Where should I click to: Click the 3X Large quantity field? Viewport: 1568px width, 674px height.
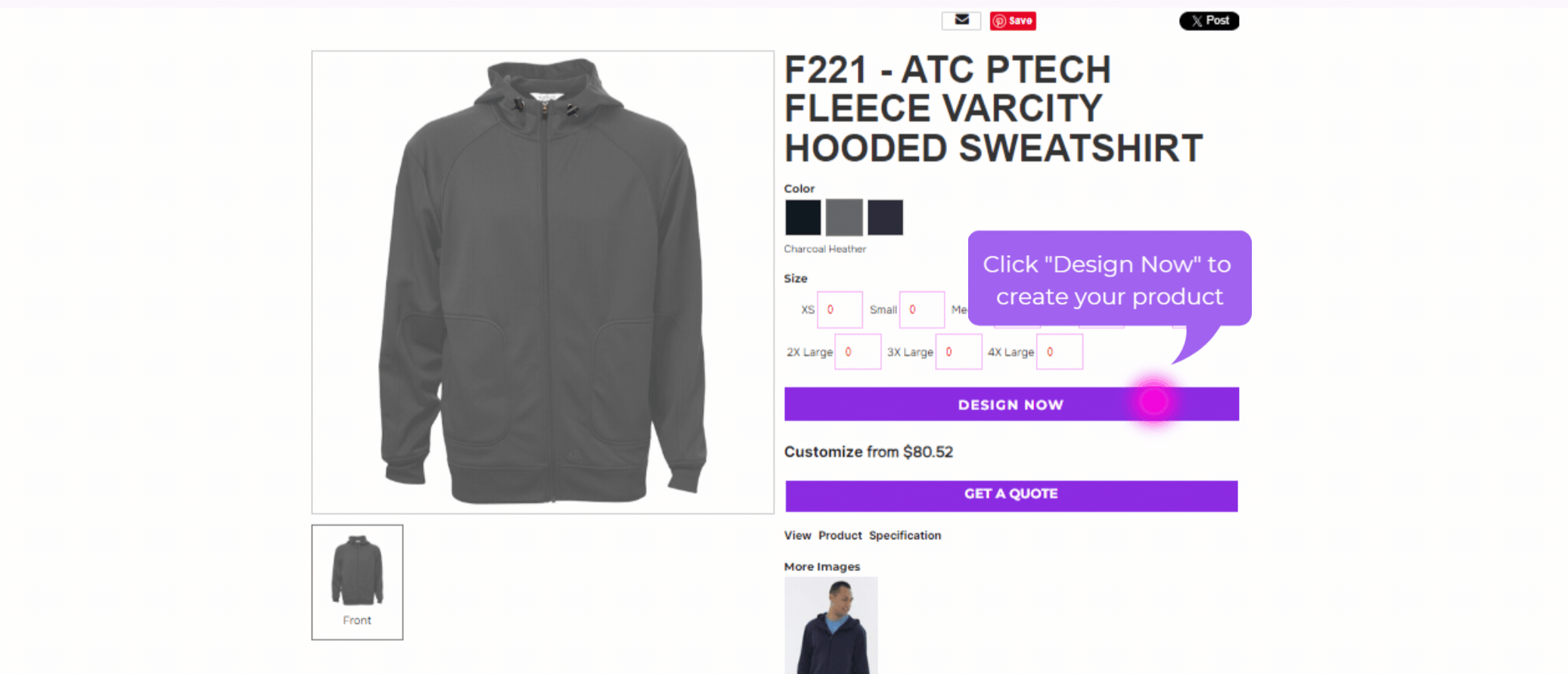[958, 353]
